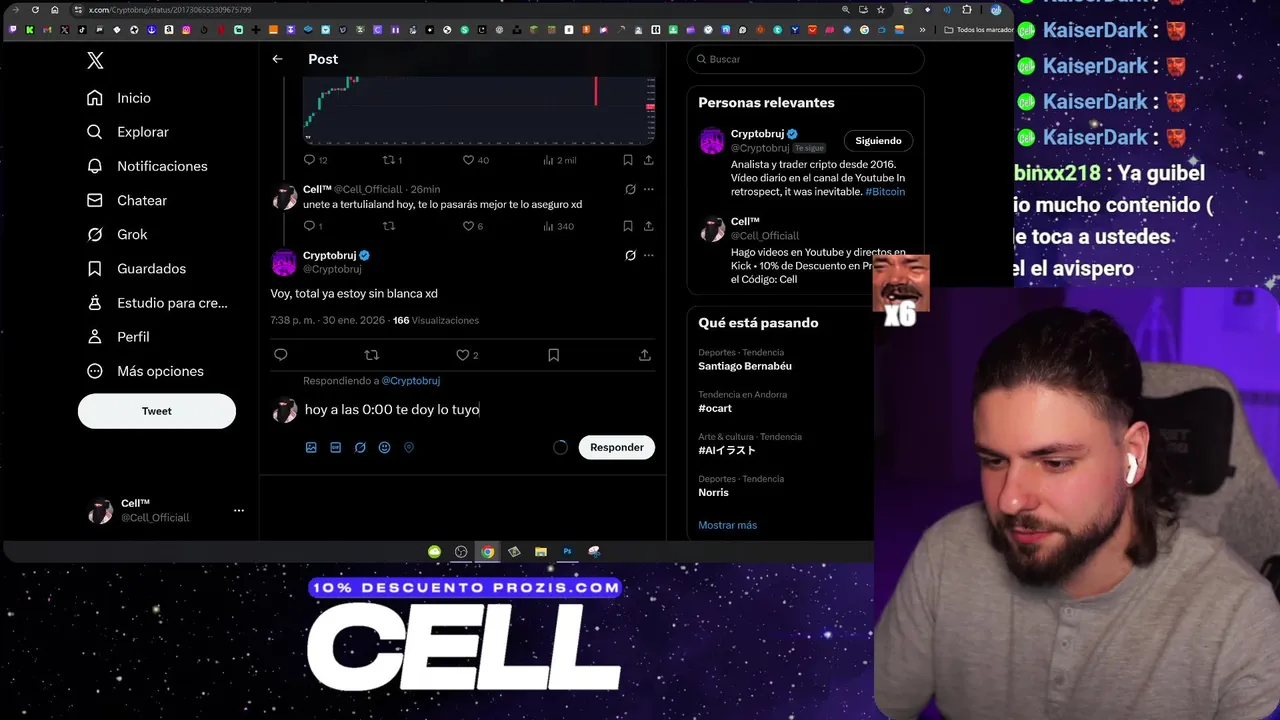The height and width of the screenshot is (720, 1280).
Task: Add an image to the reply
Action: click(311, 447)
